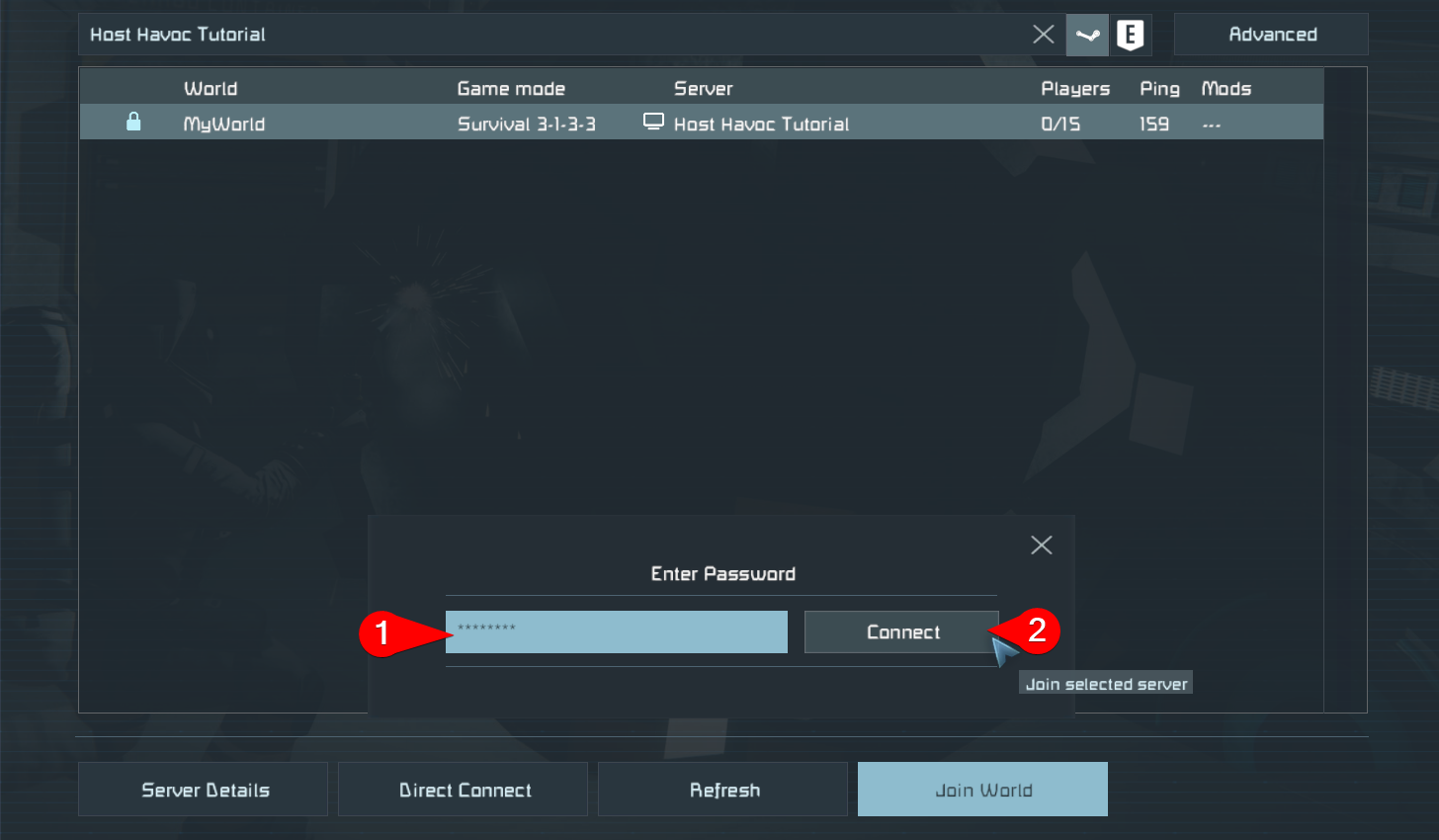This screenshot has width=1439, height=840.
Task: Toggle the Steam platform filter icon
Action: point(1087,35)
